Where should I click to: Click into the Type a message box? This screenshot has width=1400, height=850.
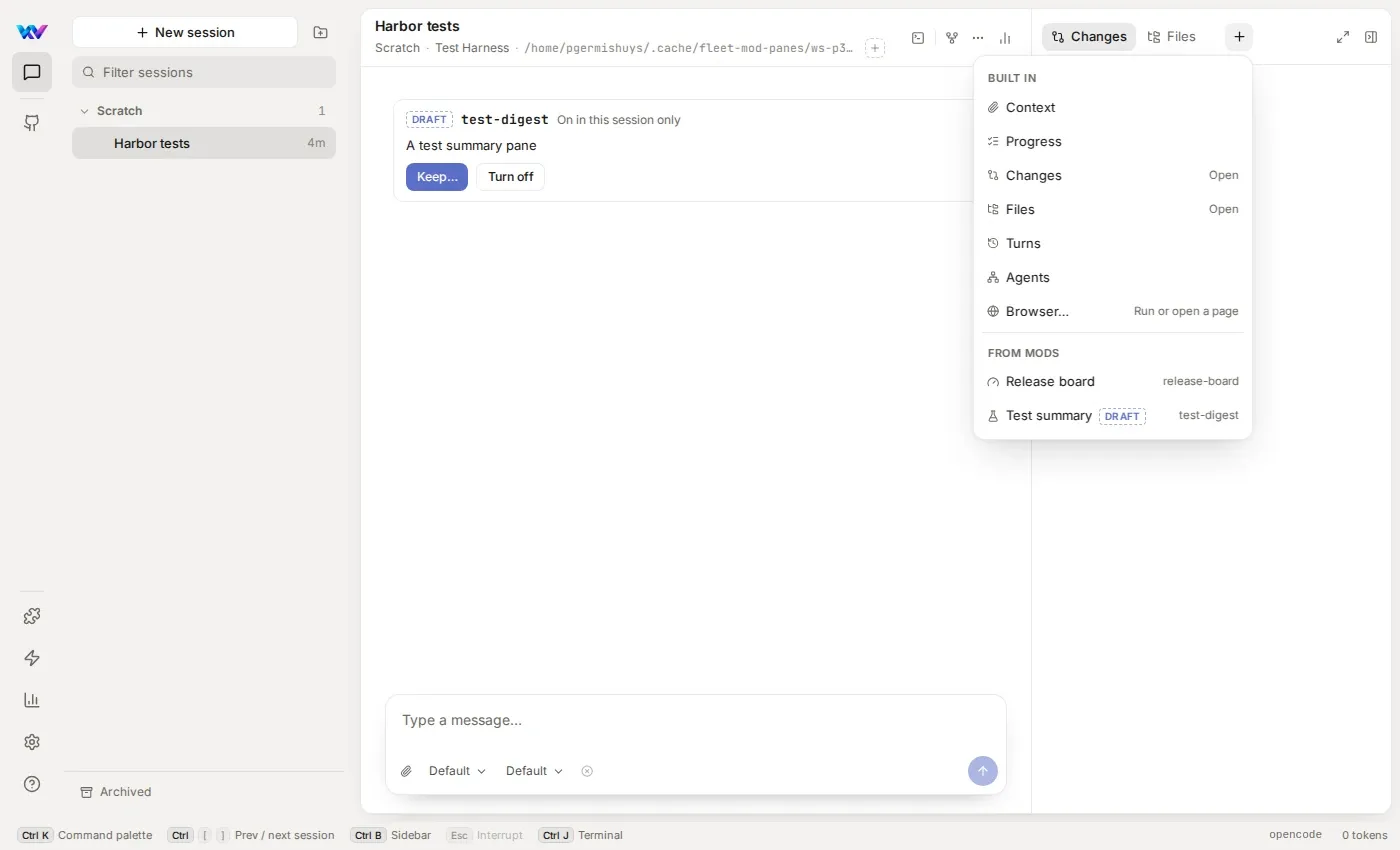pyautogui.click(x=696, y=720)
